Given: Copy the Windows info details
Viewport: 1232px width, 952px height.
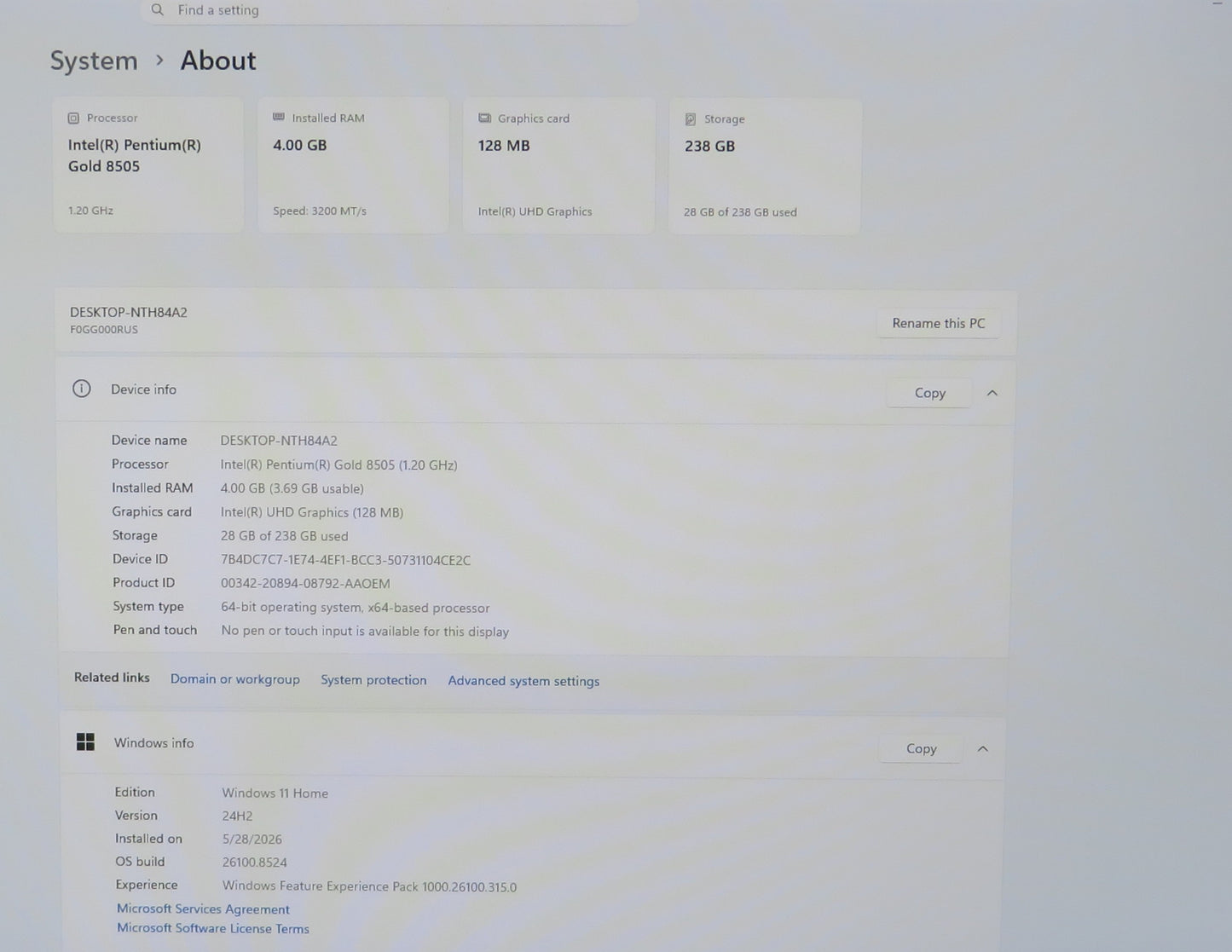Looking at the screenshot, I should [921, 748].
